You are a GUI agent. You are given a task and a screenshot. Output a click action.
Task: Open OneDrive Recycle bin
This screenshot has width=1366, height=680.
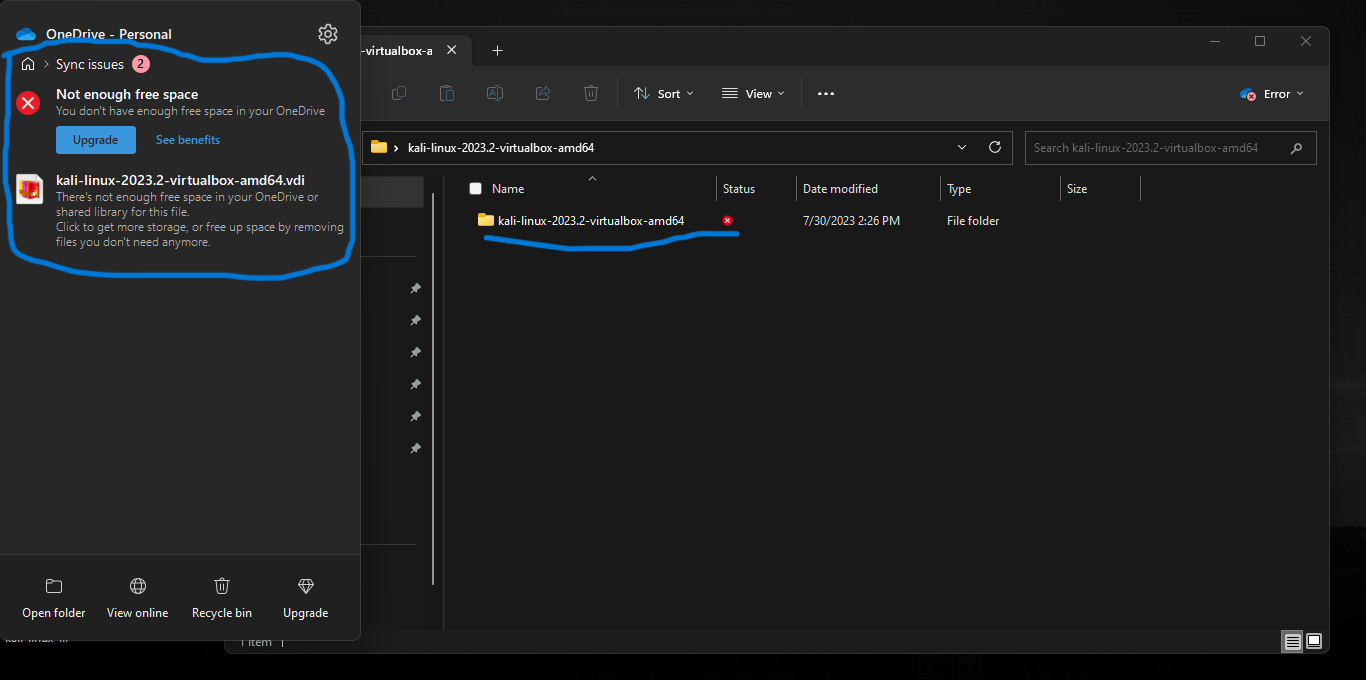[x=222, y=597]
